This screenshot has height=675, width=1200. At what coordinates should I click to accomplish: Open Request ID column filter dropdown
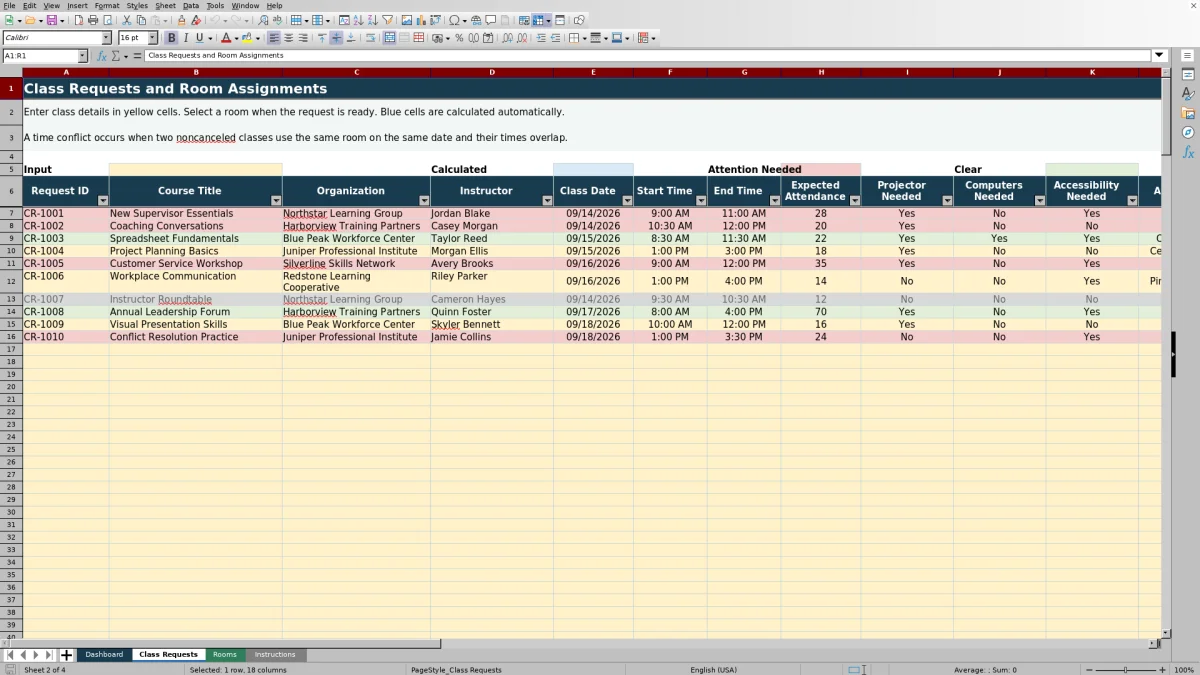102,201
